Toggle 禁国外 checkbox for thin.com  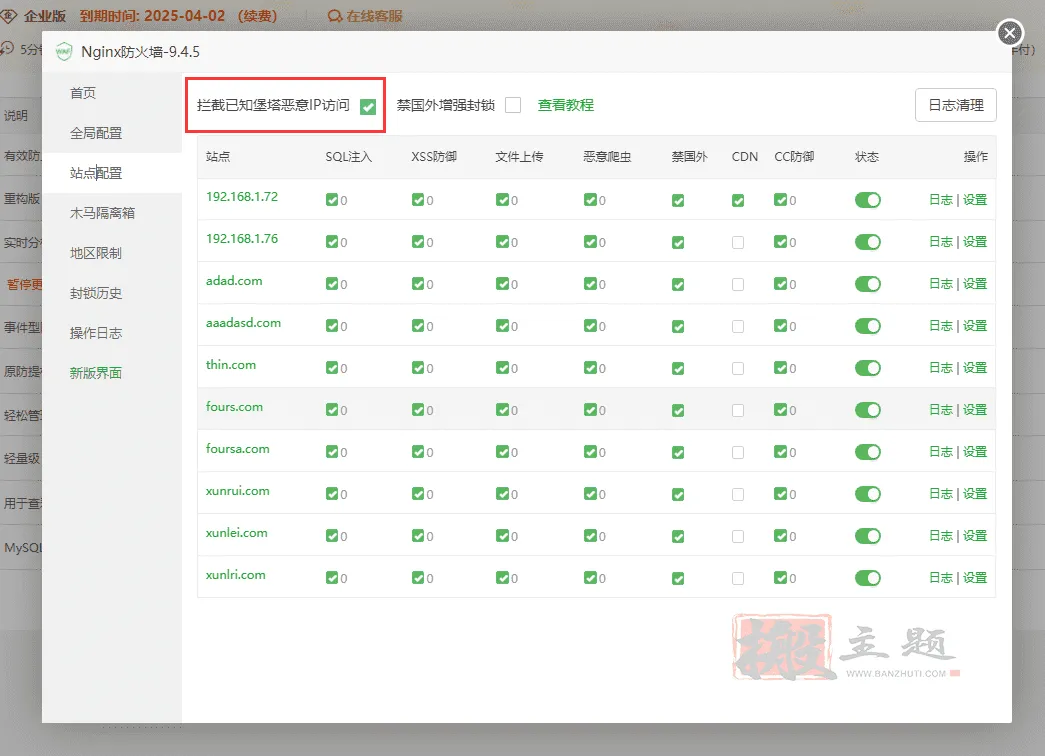(x=678, y=369)
